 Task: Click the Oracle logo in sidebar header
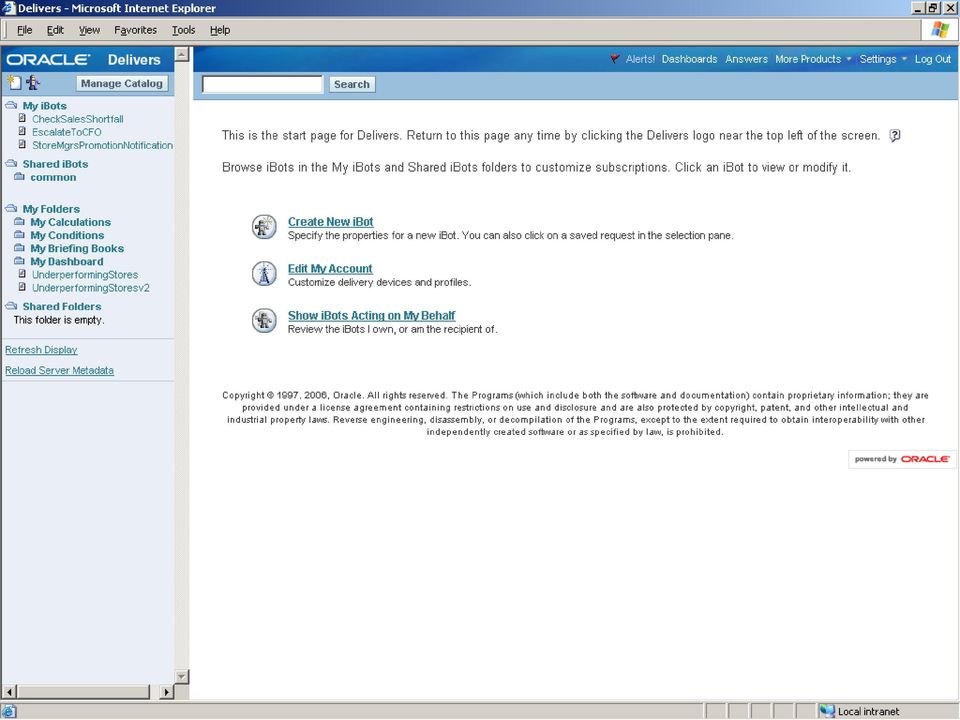tap(48, 59)
